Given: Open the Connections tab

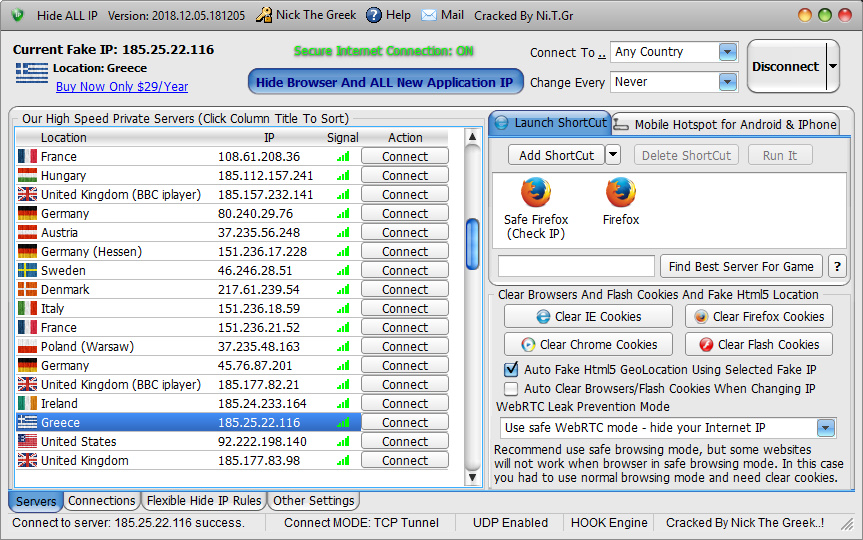Looking at the screenshot, I should [x=102, y=501].
